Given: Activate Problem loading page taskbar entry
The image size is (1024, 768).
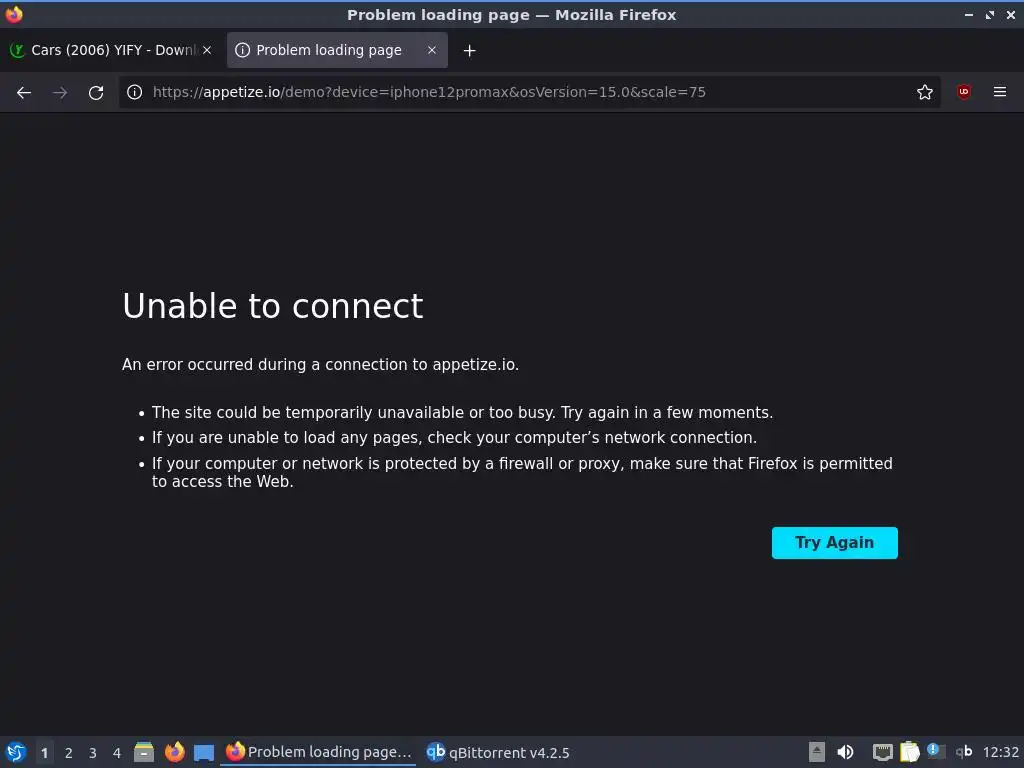Looking at the screenshot, I should 319,752.
